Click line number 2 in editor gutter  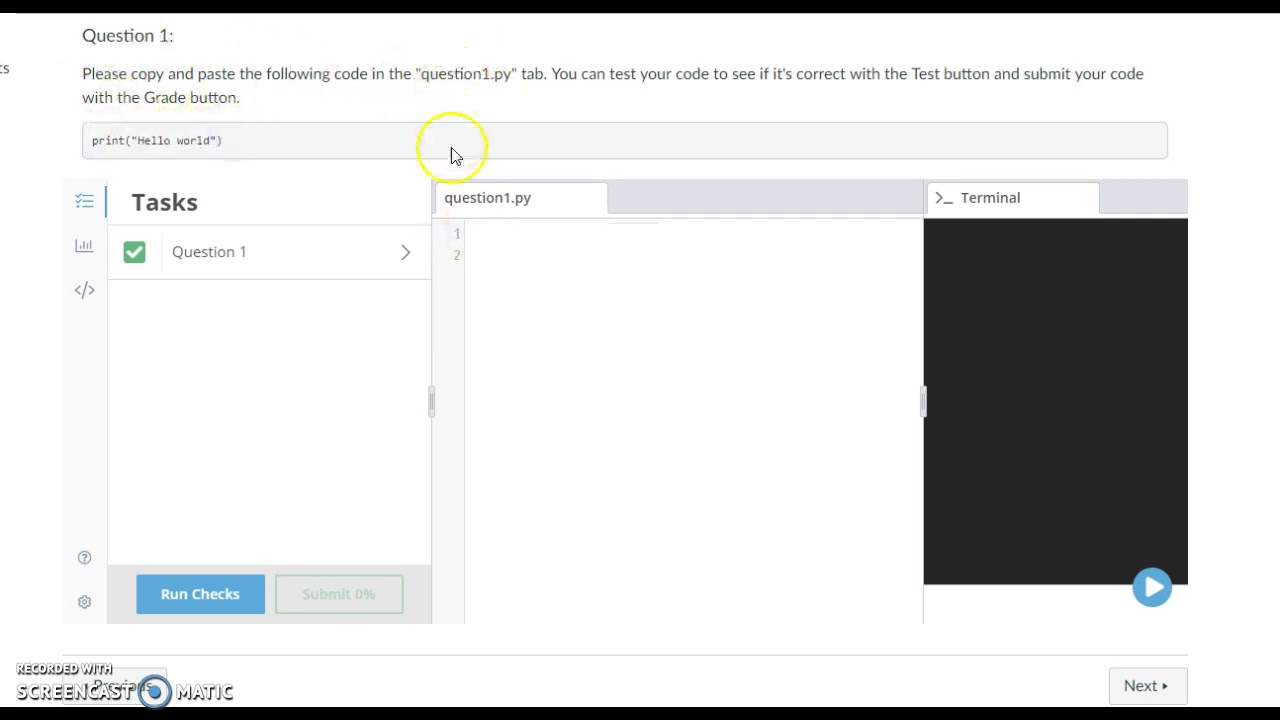(456, 255)
